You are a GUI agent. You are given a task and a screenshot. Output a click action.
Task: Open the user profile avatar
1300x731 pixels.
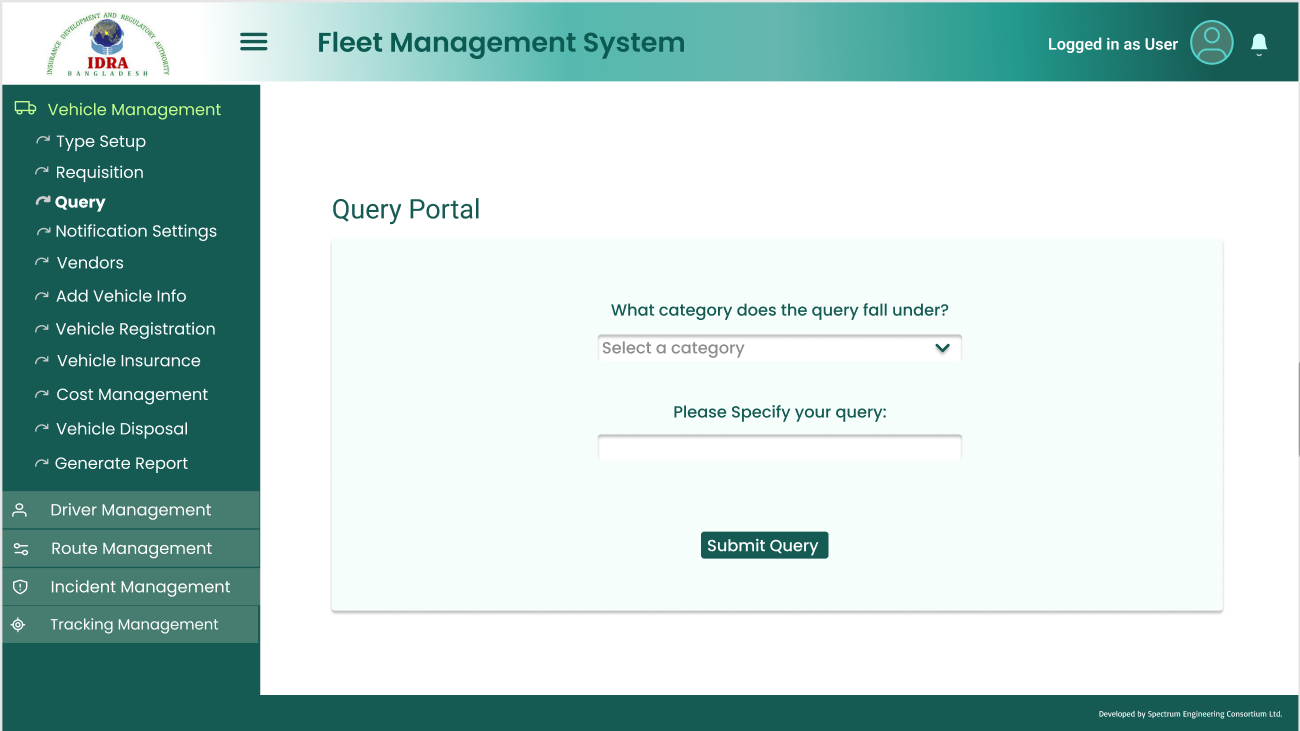[x=1212, y=43]
